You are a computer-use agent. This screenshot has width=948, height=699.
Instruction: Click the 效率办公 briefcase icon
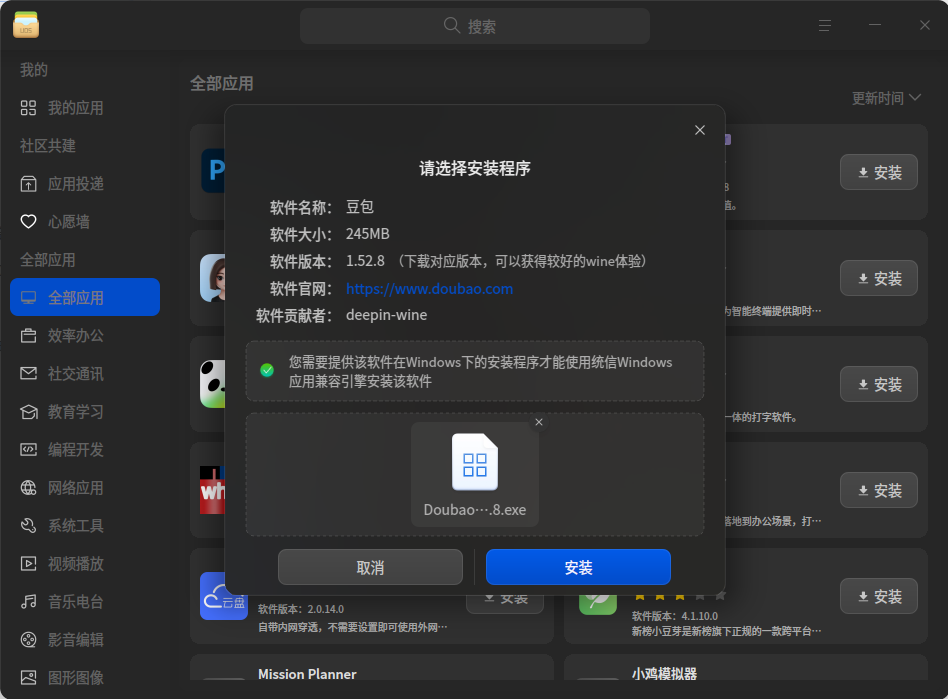click(28, 336)
